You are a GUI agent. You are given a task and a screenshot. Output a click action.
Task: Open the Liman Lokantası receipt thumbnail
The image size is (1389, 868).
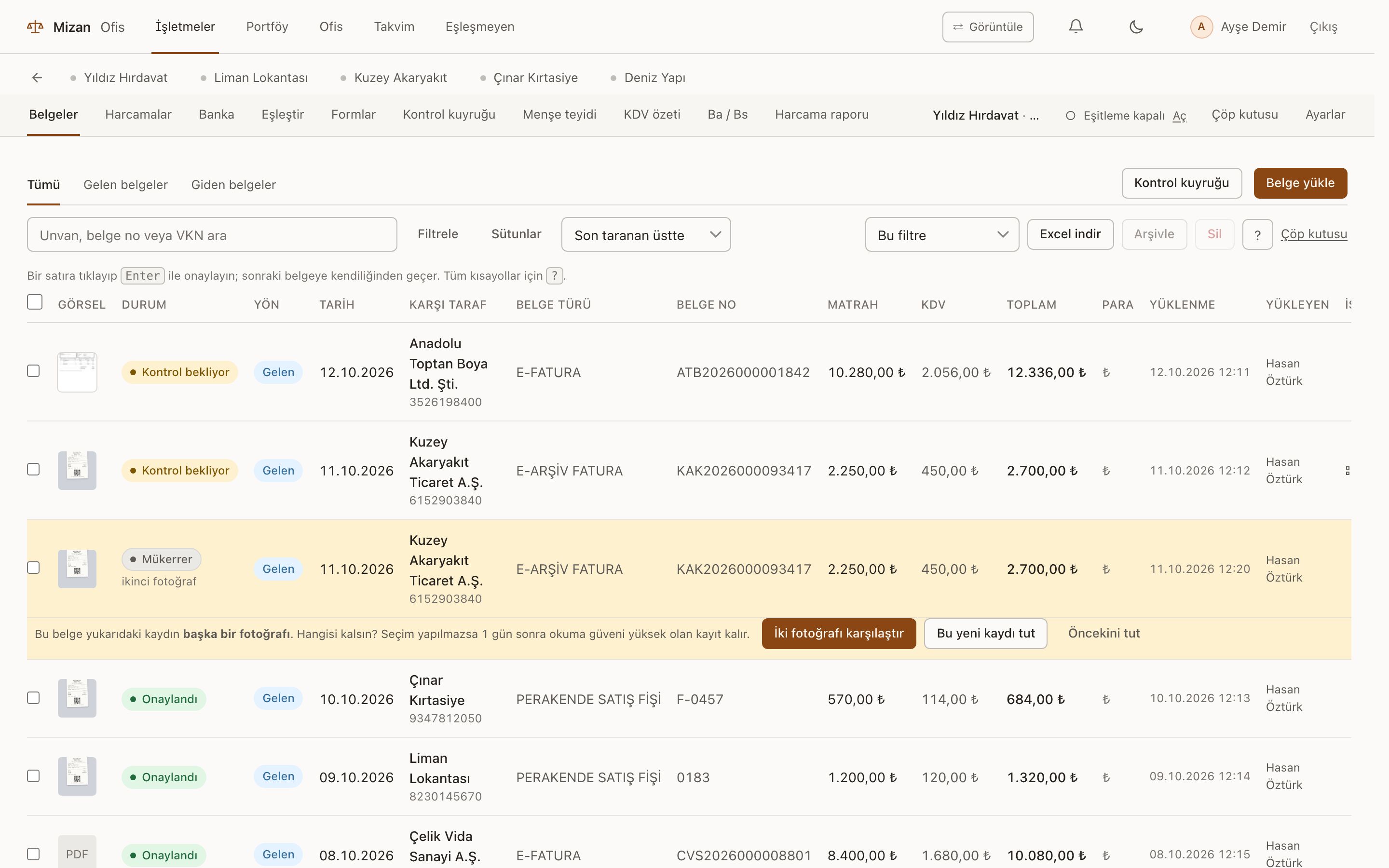point(77,776)
